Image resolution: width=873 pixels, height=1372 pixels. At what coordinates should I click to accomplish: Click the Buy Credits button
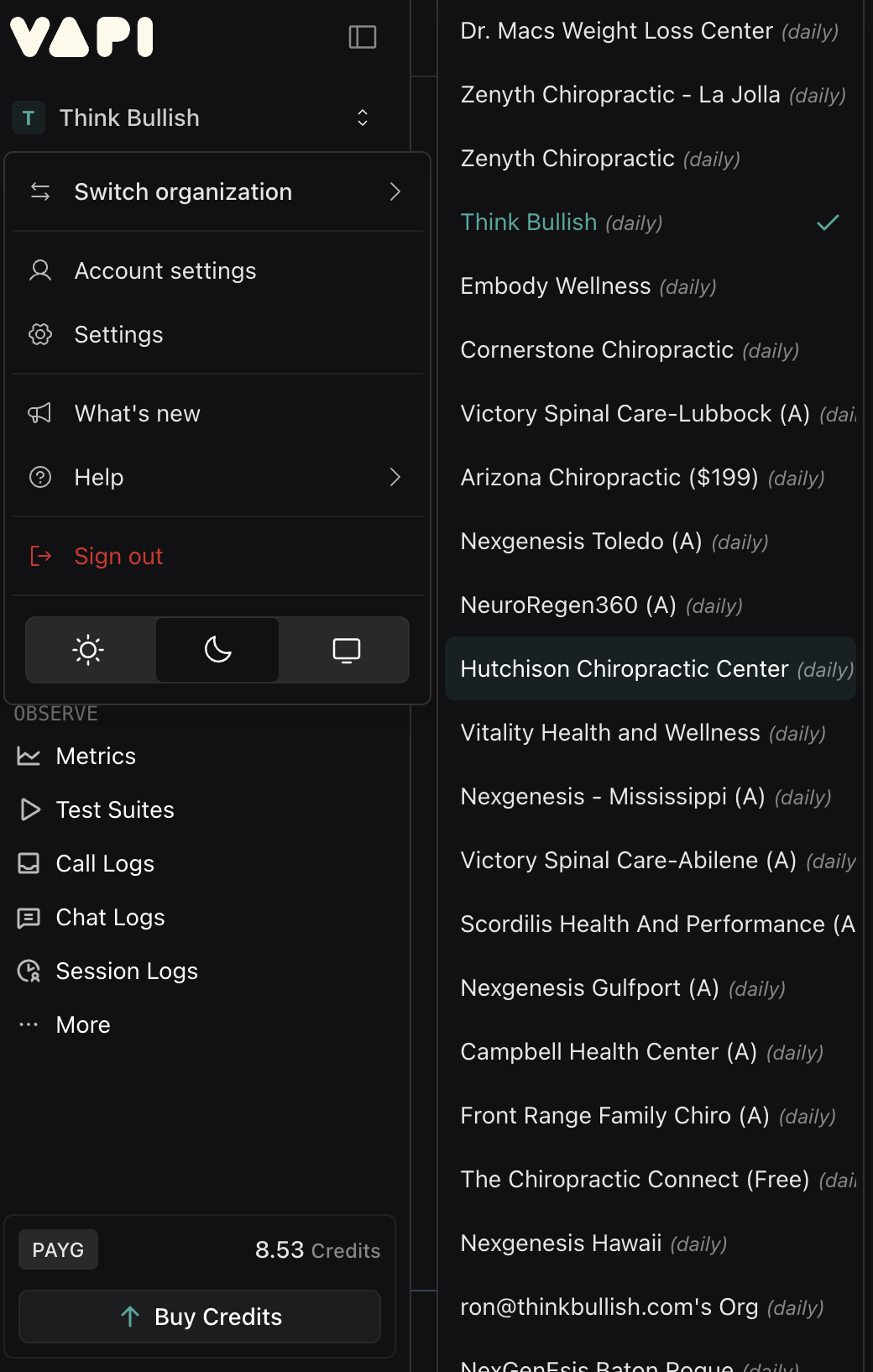(200, 1317)
